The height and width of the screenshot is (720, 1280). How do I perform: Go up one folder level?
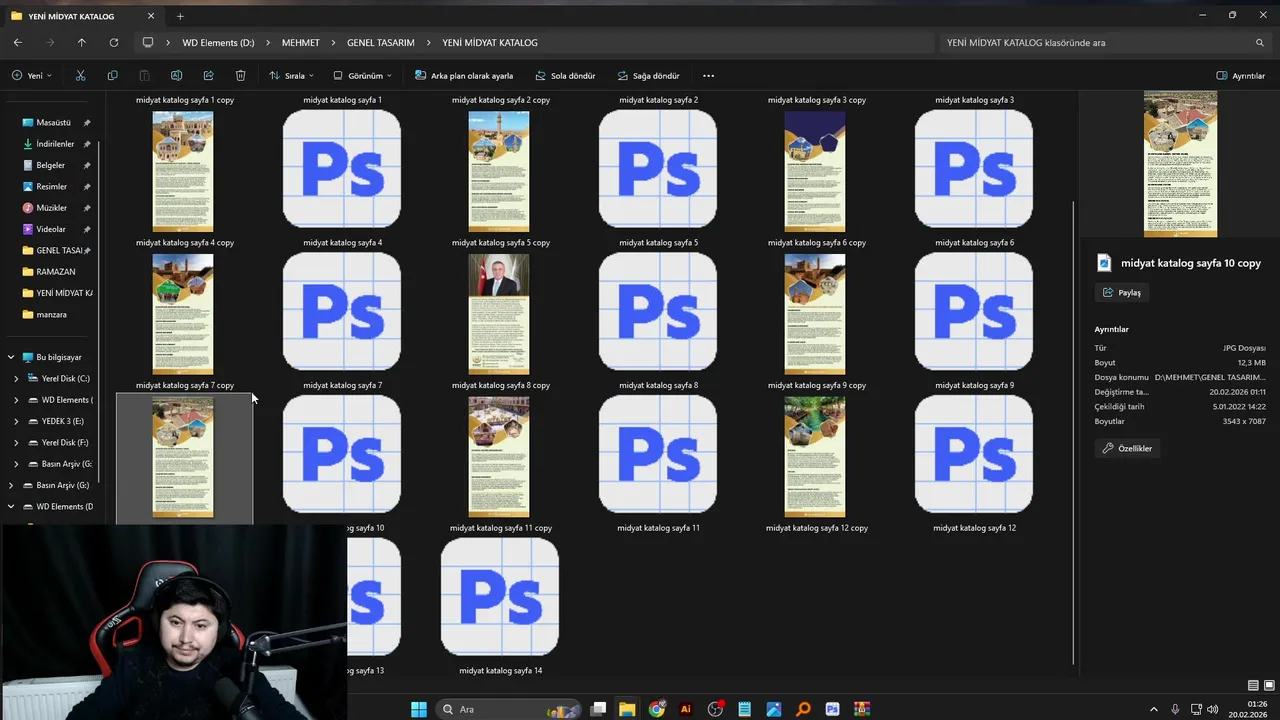82,43
